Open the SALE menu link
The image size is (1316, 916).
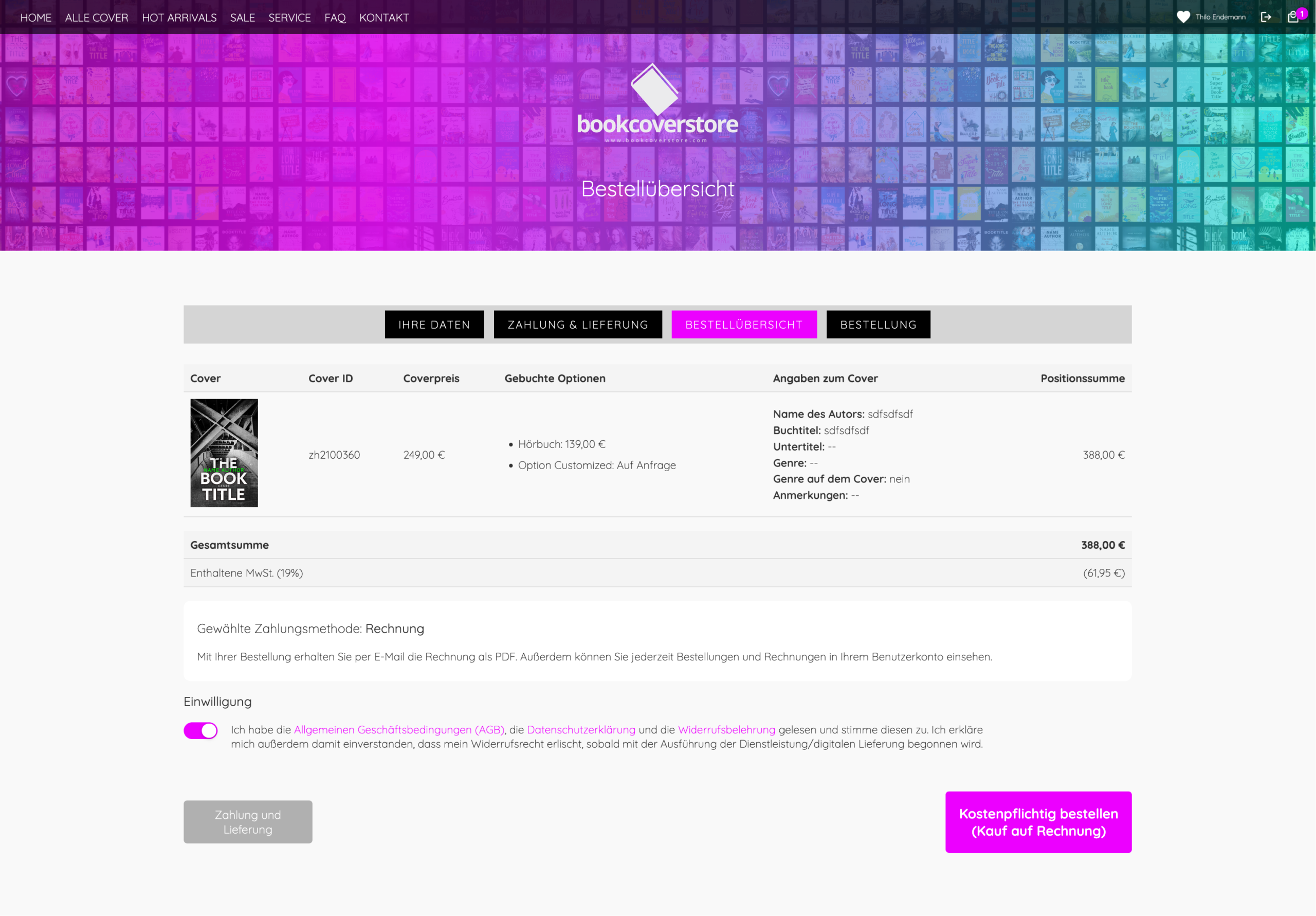click(242, 18)
